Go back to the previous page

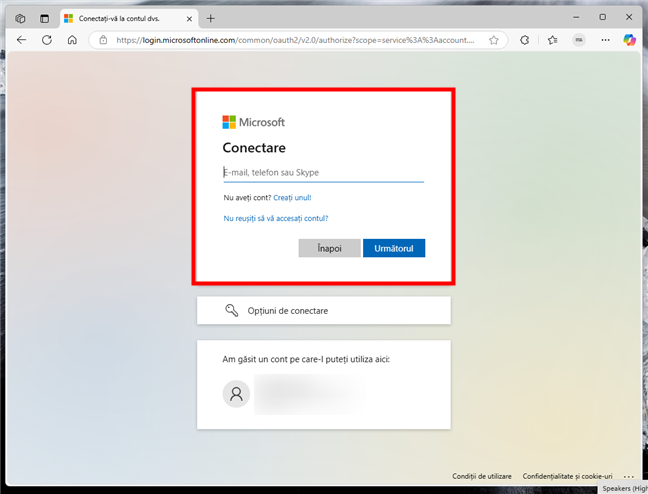point(21,40)
